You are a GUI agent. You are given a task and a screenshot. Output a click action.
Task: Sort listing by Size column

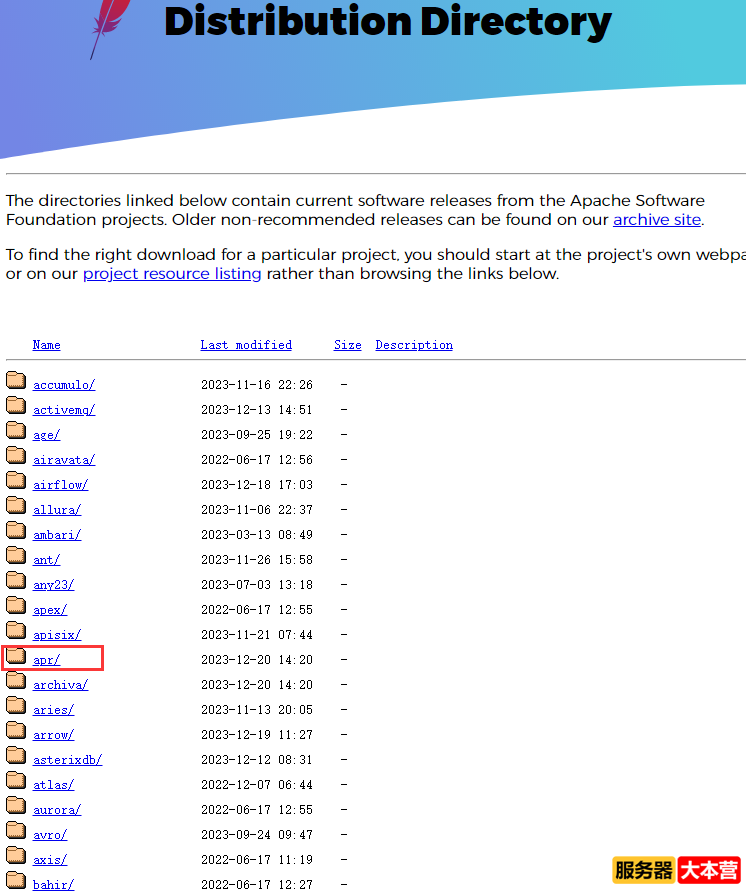tap(348, 345)
